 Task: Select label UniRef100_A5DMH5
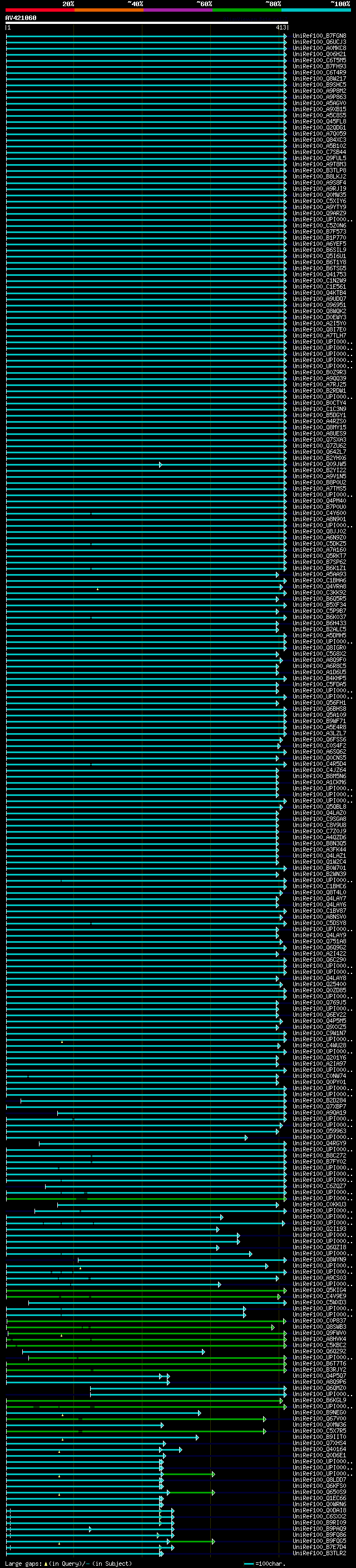point(319,635)
